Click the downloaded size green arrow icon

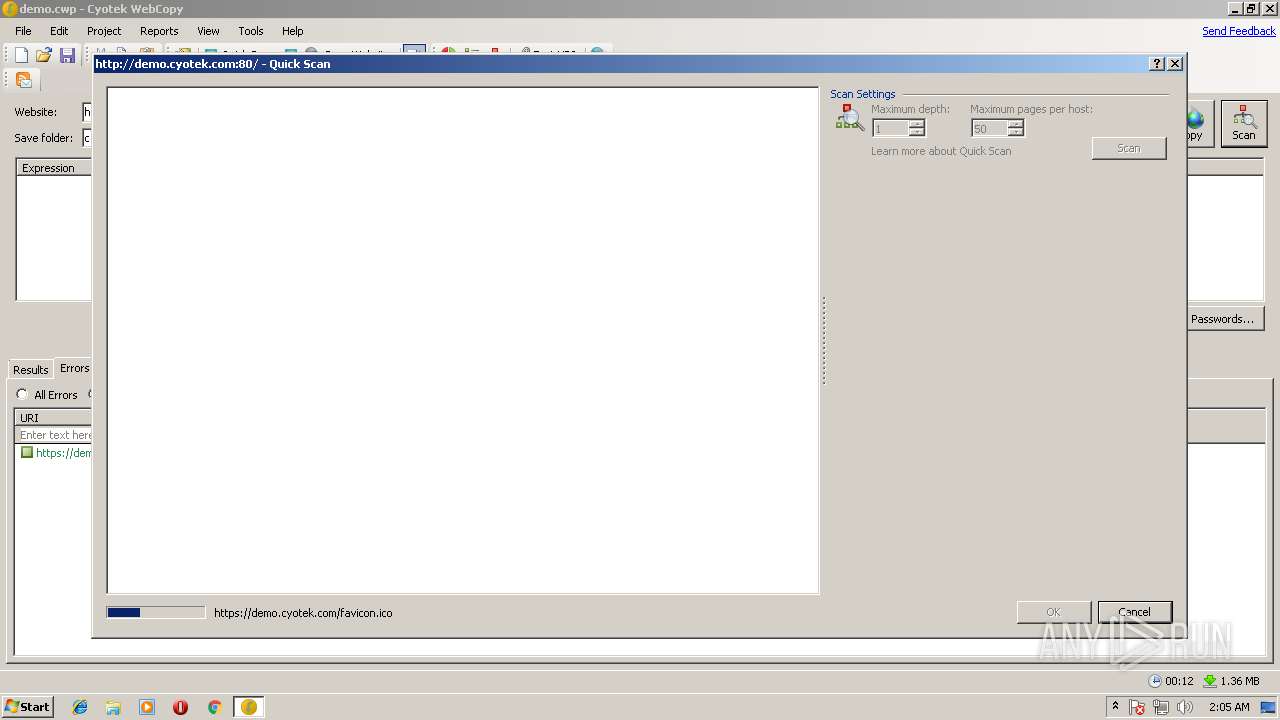point(1210,681)
